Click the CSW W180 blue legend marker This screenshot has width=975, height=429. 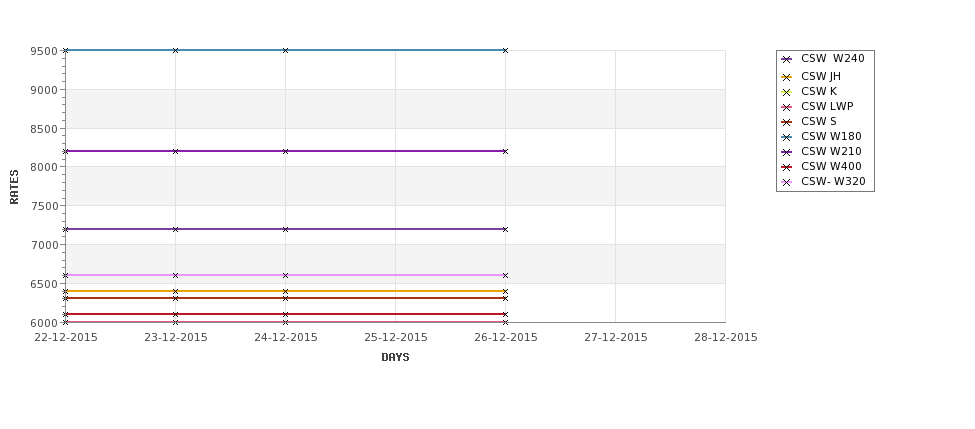tap(786, 137)
